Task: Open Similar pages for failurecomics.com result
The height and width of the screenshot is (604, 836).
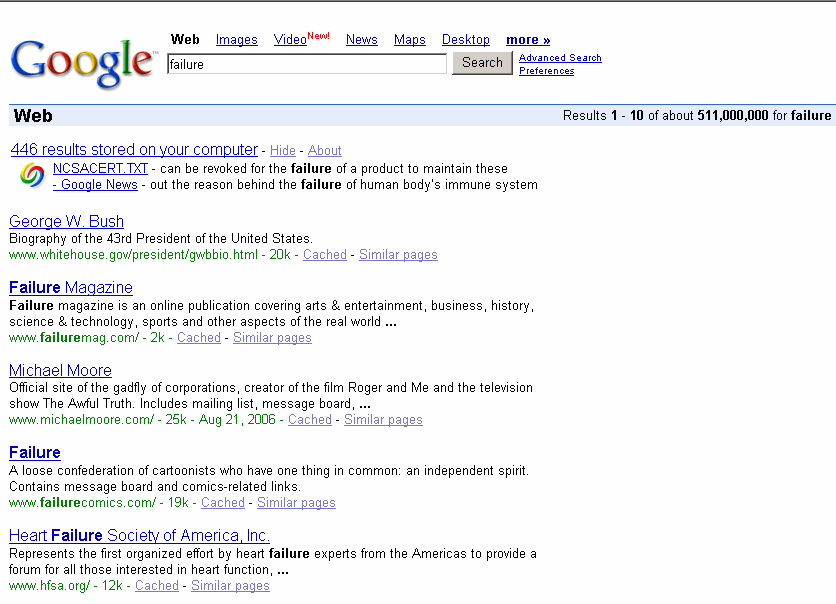Action: pyautogui.click(x=296, y=503)
